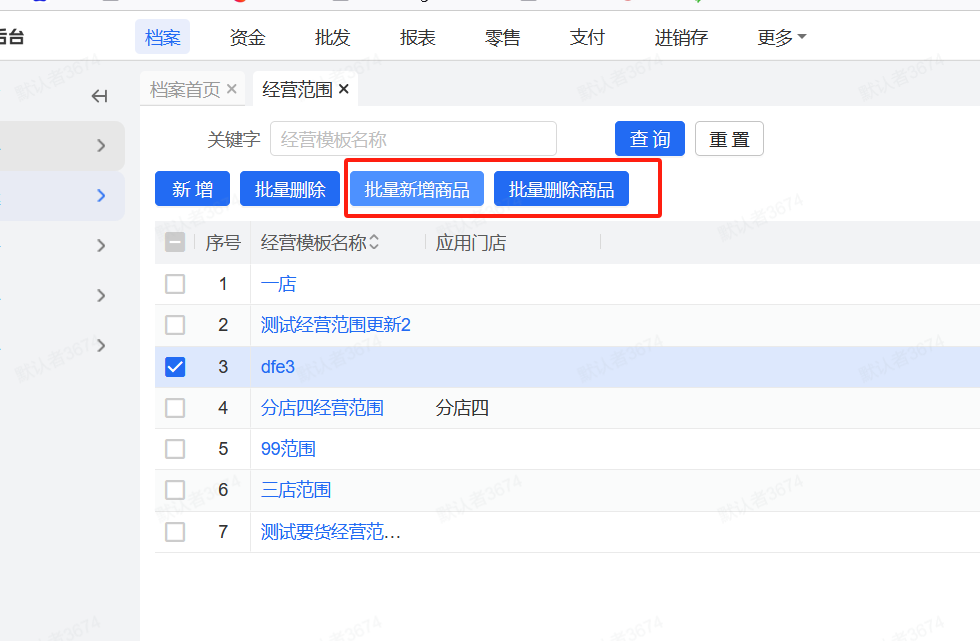The width and height of the screenshot is (980, 641).
Task: Open the 99范围 template link
Action: click(288, 449)
